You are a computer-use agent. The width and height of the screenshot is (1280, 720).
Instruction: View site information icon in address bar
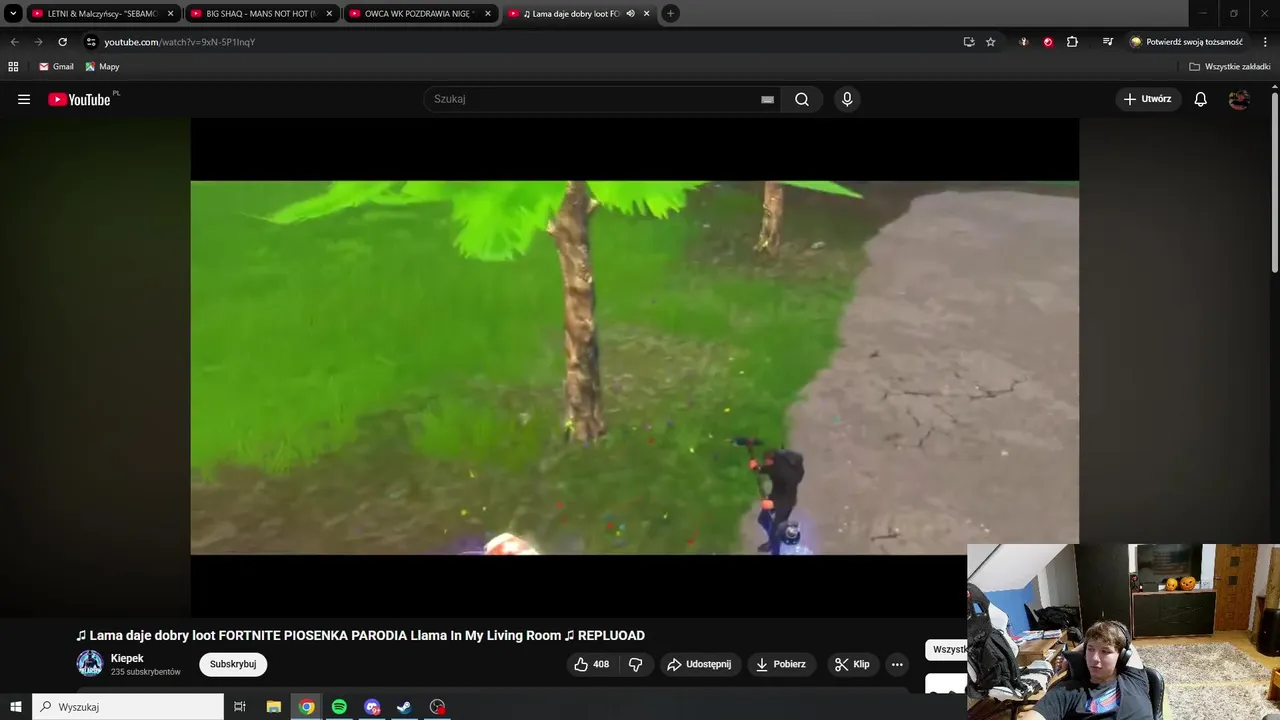[x=91, y=42]
